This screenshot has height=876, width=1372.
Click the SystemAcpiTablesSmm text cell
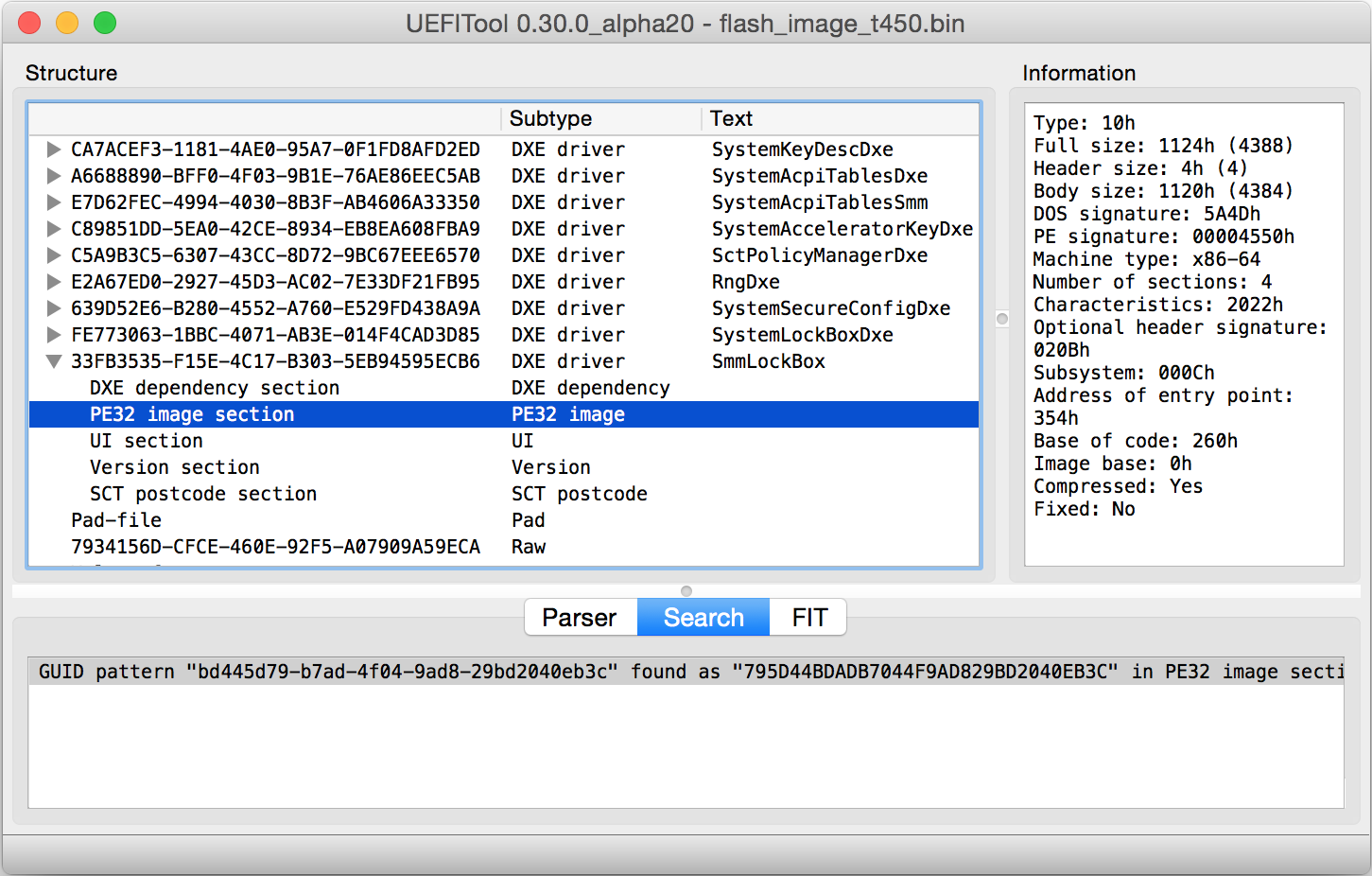pyautogui.click(x=819, y=202)
